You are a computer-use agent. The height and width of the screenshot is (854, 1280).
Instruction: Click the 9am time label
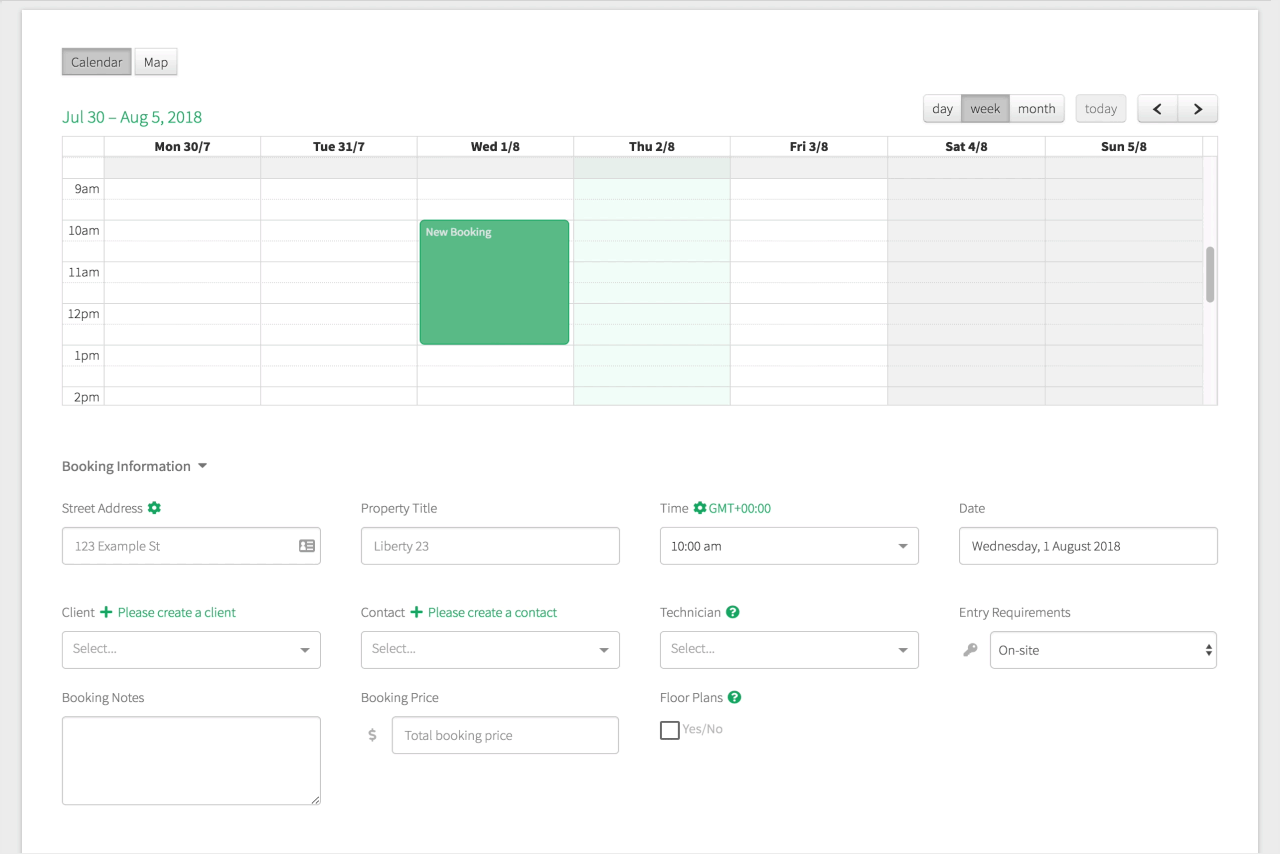[87, 189]
